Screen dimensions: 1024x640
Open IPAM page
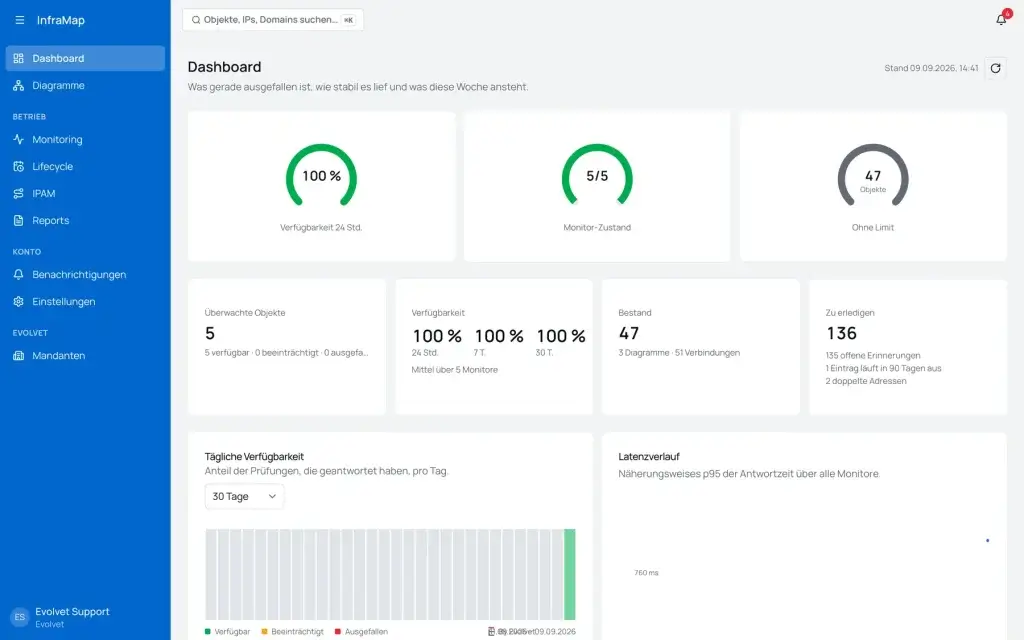(85, 193)
